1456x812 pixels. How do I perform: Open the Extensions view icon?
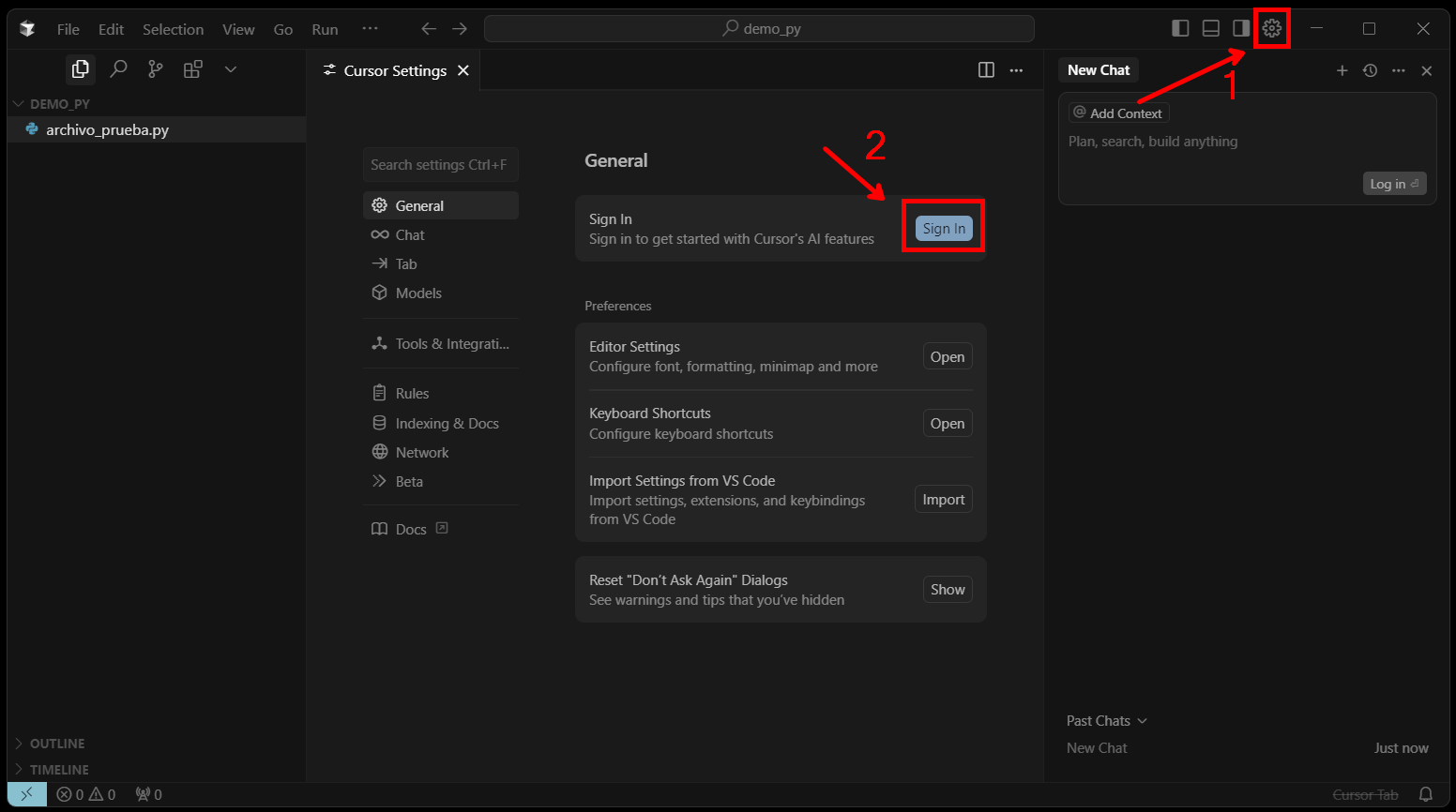(x=193, y=68)
